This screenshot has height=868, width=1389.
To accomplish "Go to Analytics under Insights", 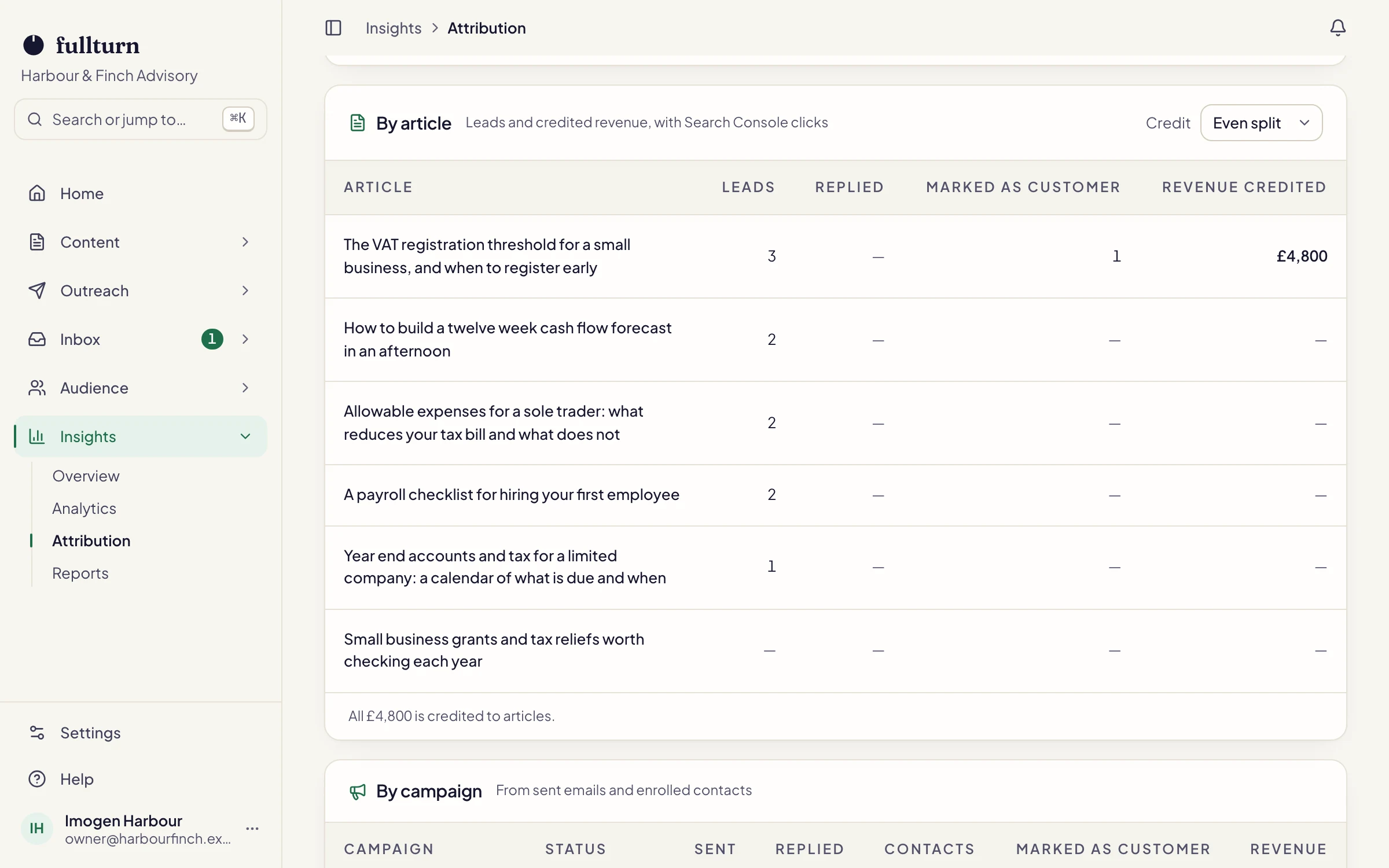I will pyautogui.click(x=84, y=508).
